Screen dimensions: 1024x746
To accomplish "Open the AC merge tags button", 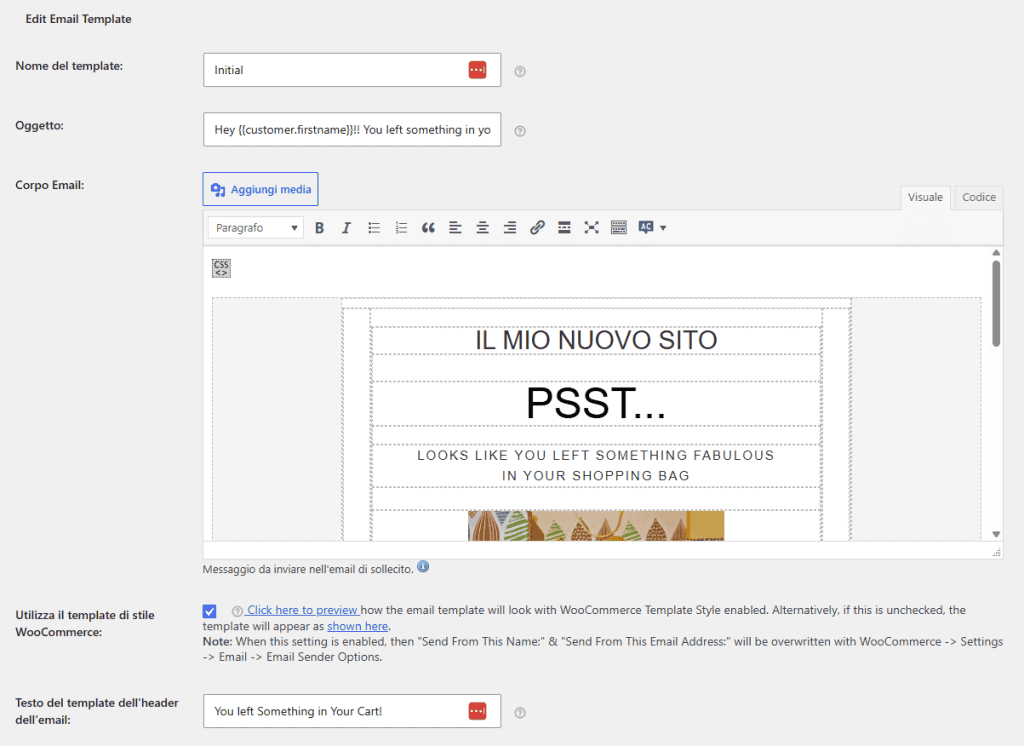I will pos(646,227).
